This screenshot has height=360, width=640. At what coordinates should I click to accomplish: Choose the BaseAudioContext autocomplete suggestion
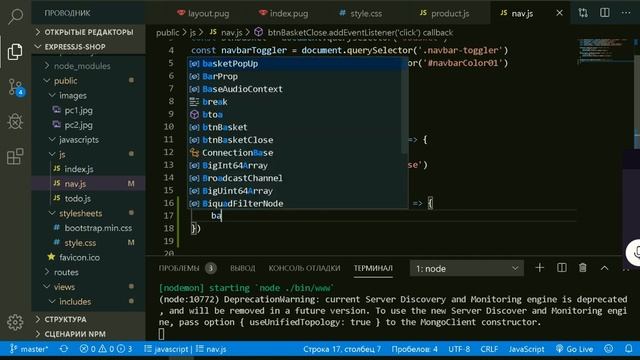295,89
